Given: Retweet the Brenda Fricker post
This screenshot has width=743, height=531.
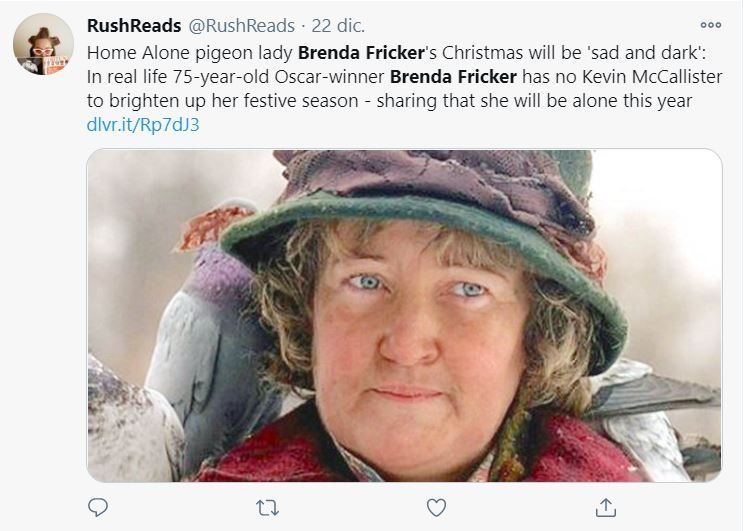Looking at the screenshot, I should pos(266,507).
